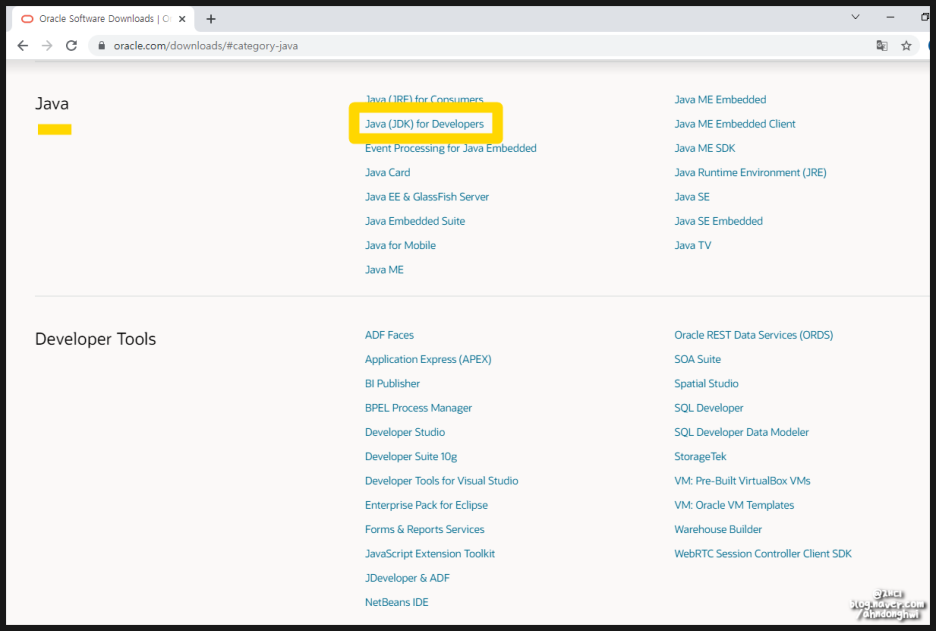Click the padlock site info icon

(101, 46)
